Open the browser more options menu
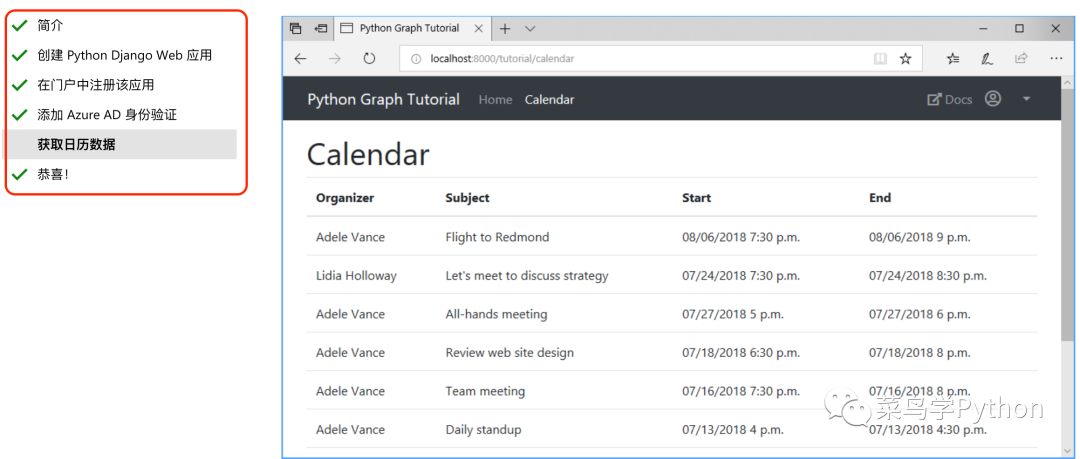 1056,59
